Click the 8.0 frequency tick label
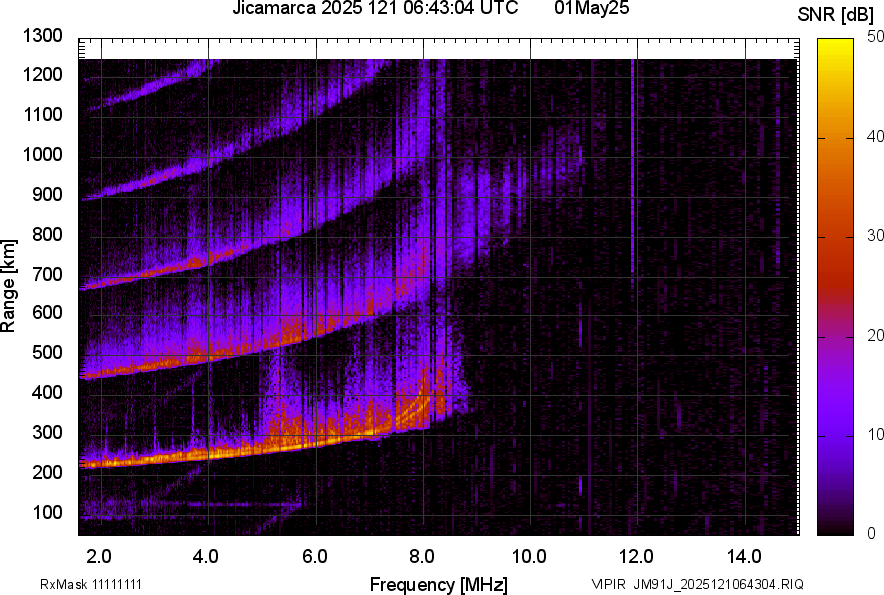 click(422, 557)
